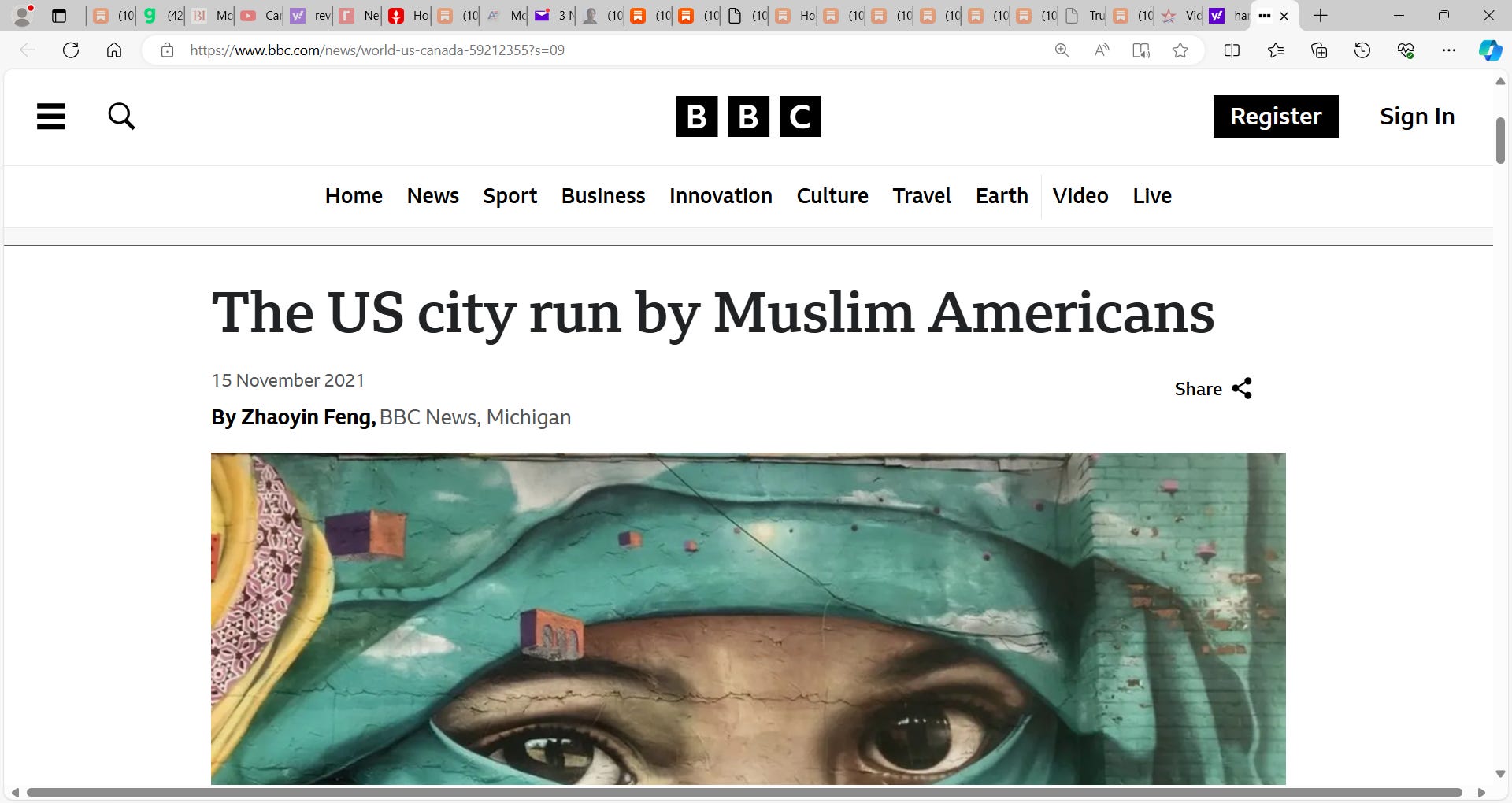The height and width of the screenshot is (803, 1512).
Task: Click the Sign In link
Action: (x=1417, y=117)
